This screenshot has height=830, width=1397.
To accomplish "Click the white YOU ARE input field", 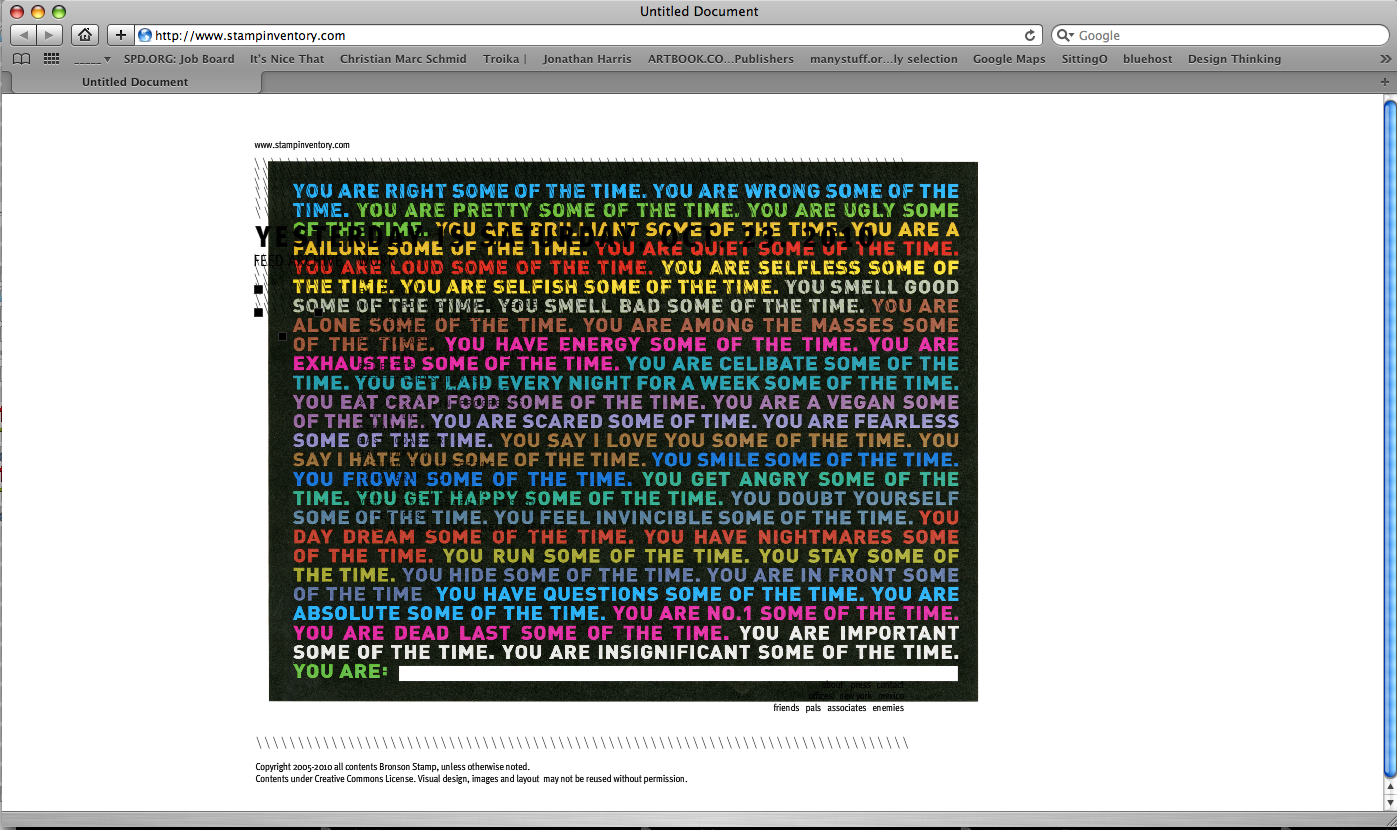I will (x=678, y=673).
